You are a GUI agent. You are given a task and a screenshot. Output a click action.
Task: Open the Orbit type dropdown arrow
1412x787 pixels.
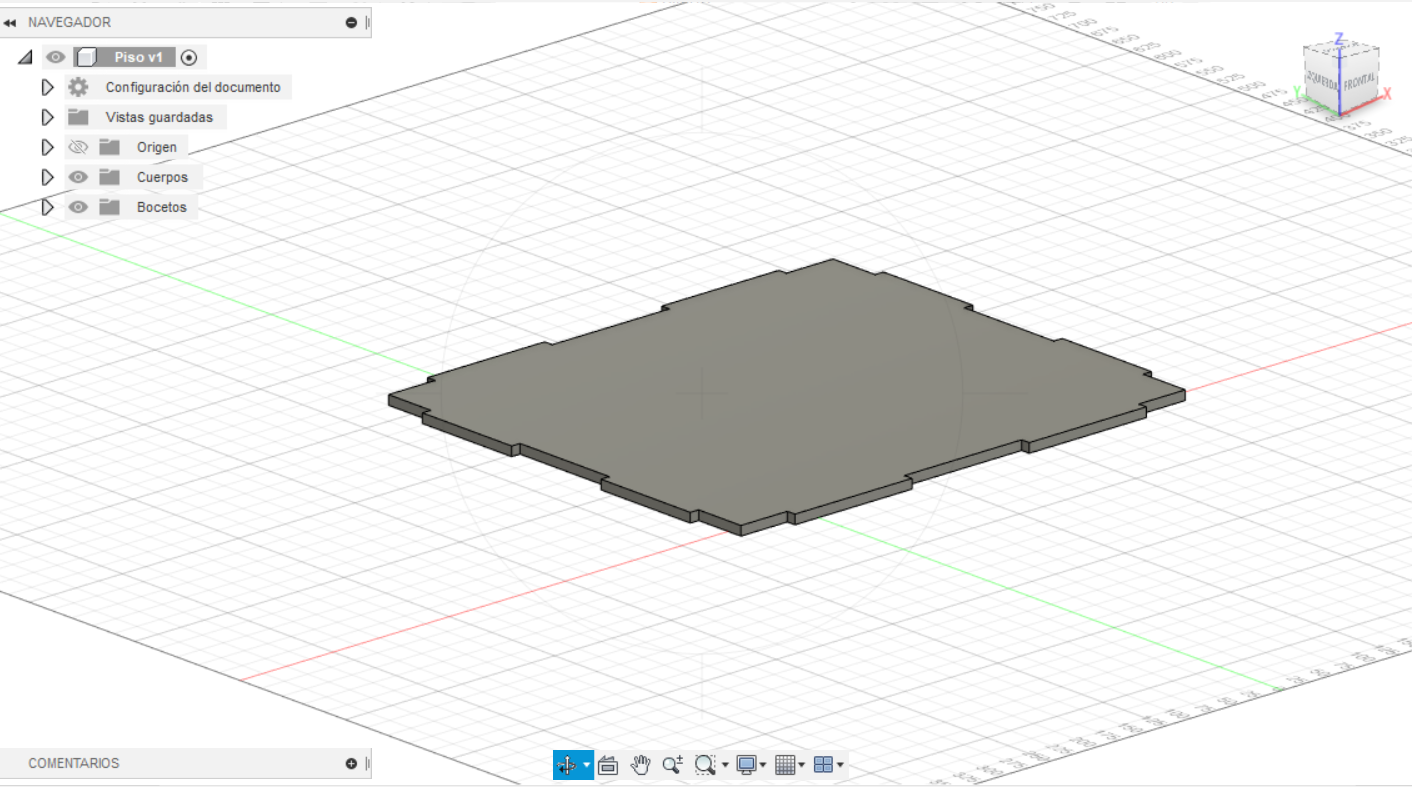tap(586, 765)
